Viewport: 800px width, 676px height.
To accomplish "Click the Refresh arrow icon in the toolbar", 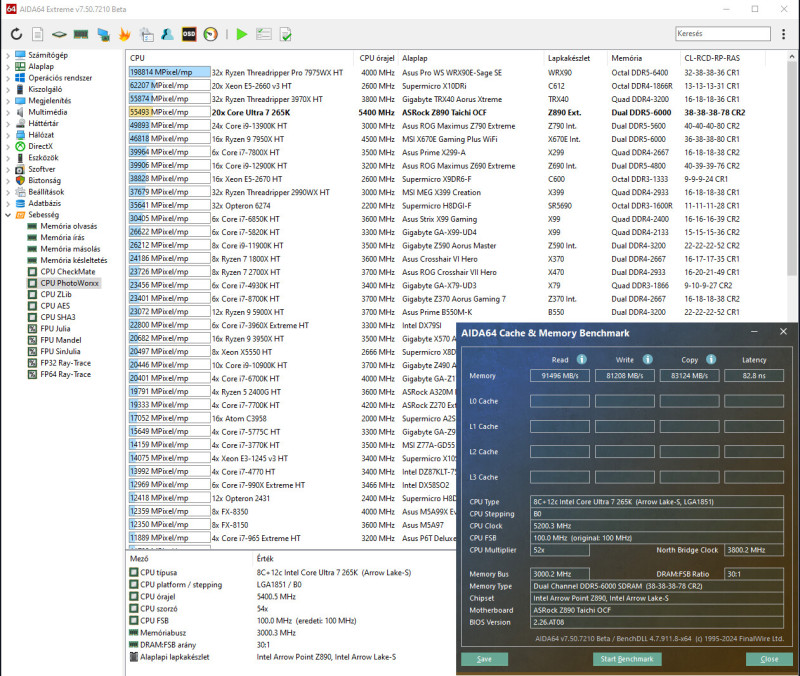I will (17, 34).
